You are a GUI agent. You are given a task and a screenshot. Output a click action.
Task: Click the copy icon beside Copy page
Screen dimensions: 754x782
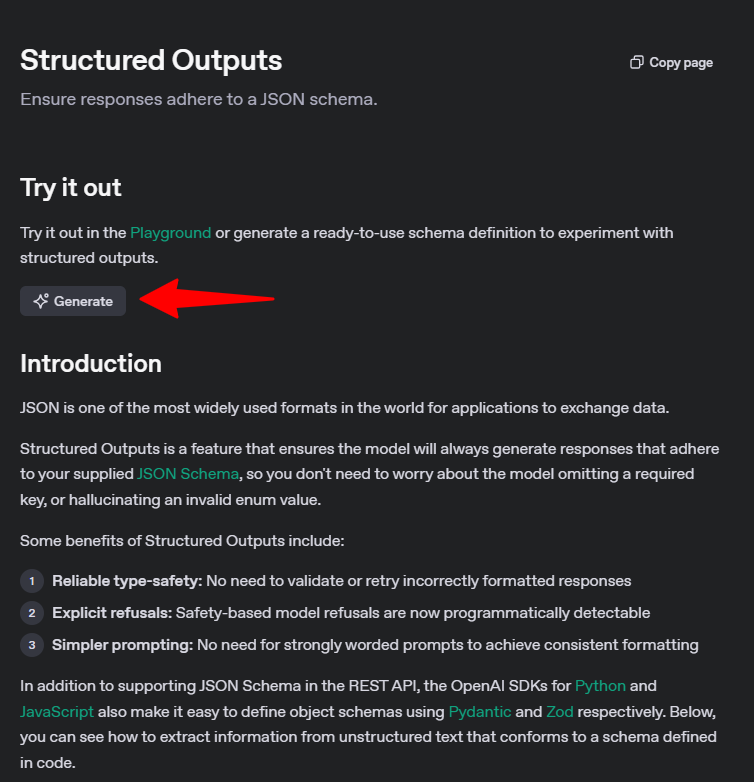coord(637,62)
